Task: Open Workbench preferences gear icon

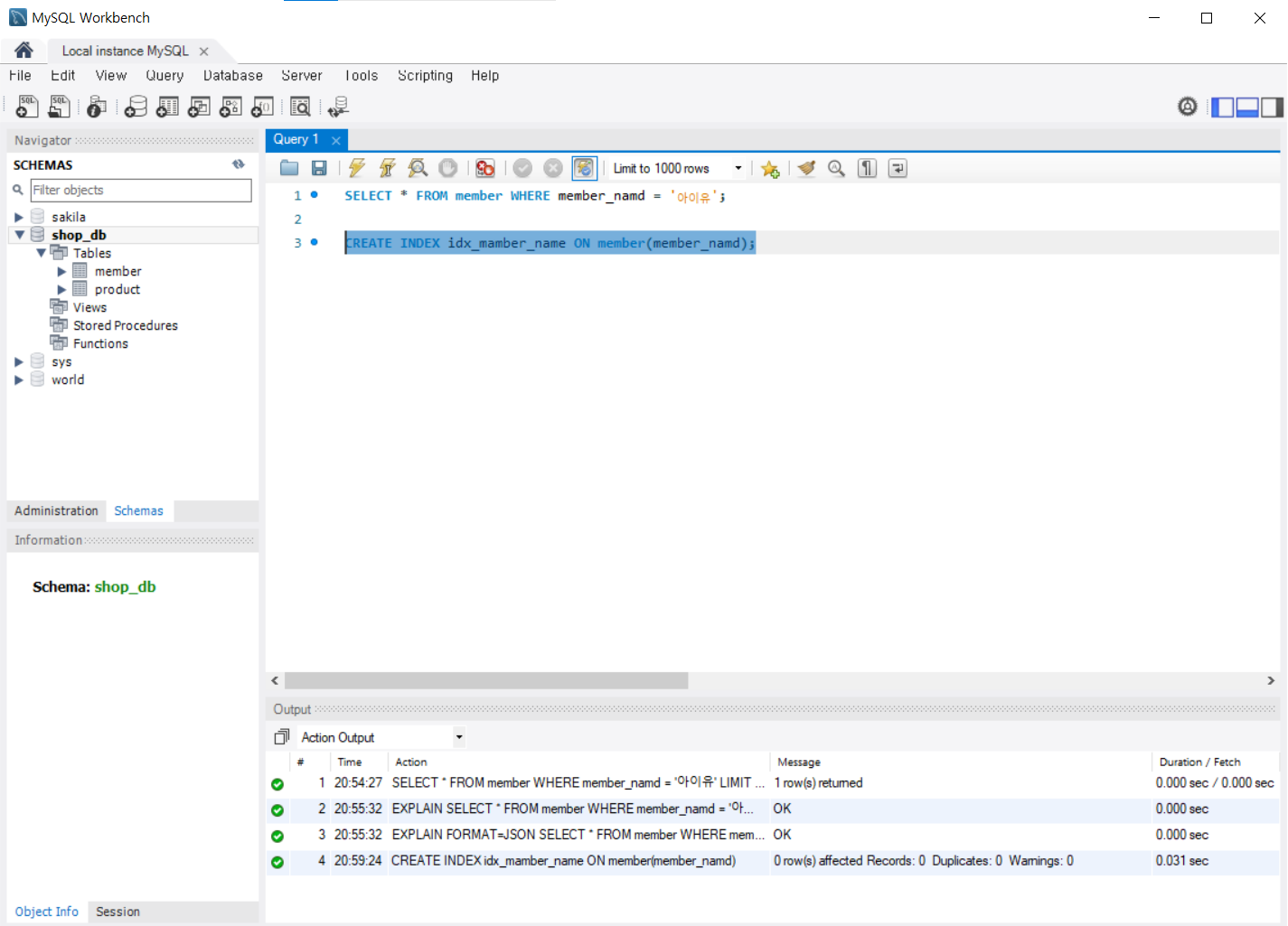Action: [1188, 107]
